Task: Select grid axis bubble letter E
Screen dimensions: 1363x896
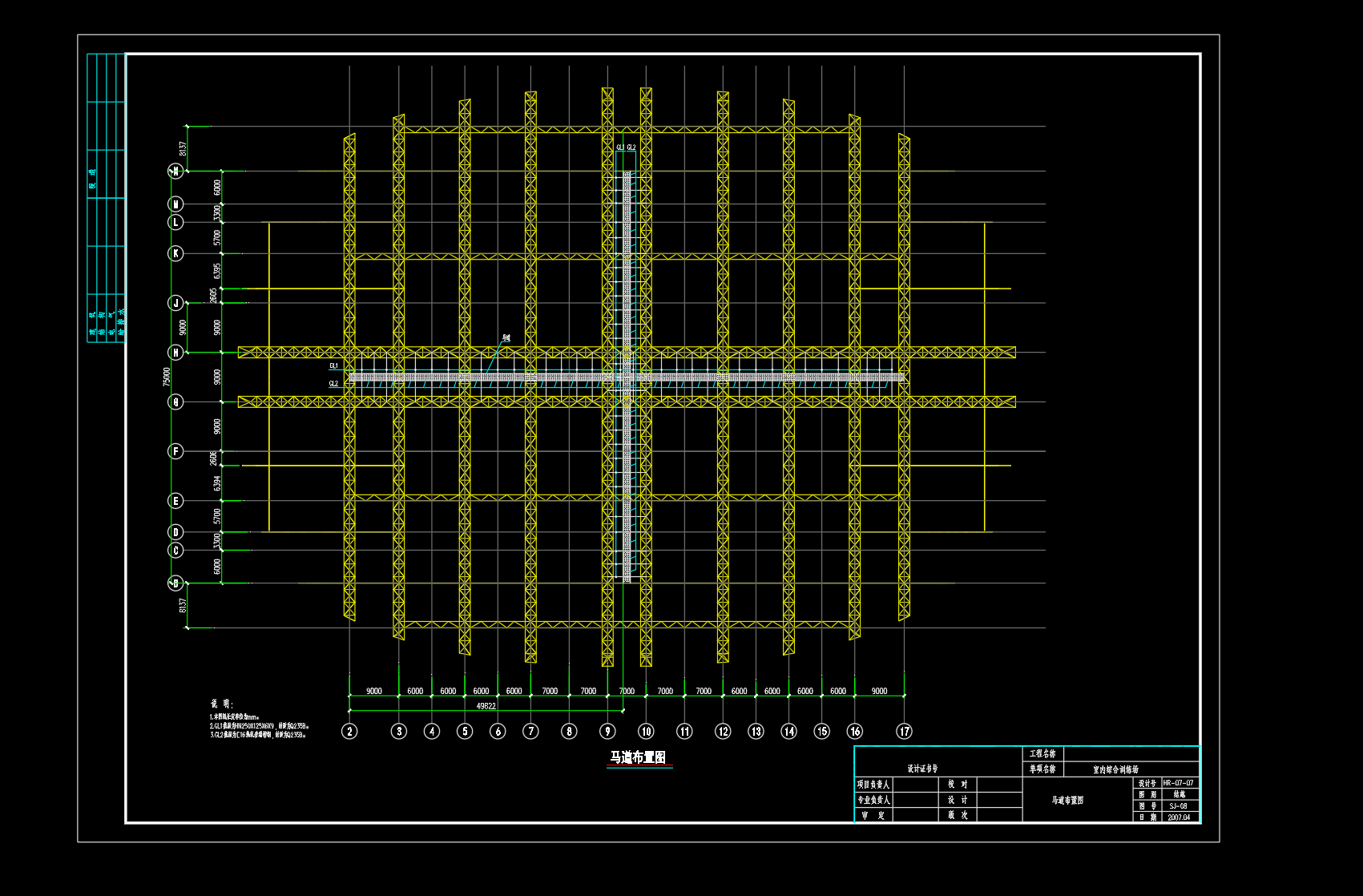Action: 176,501
